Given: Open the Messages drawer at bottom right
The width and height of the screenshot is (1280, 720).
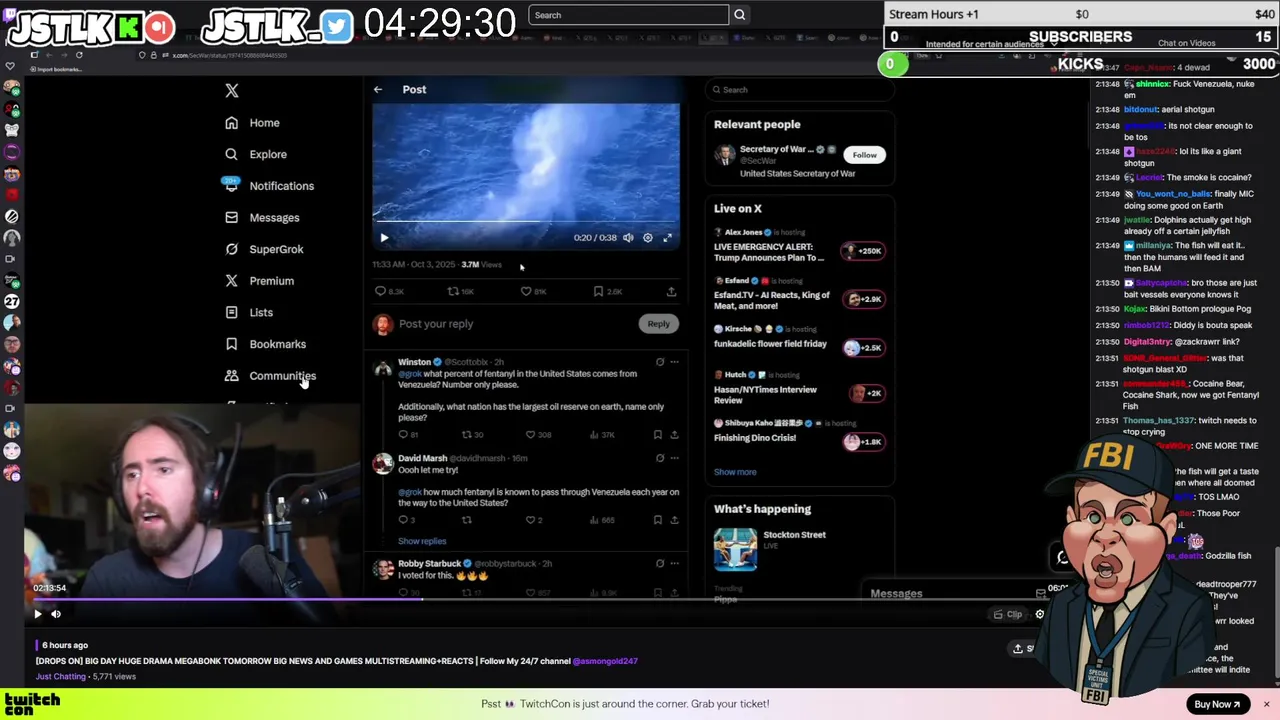Looking at the screenshot, I should tap(956, 594).
